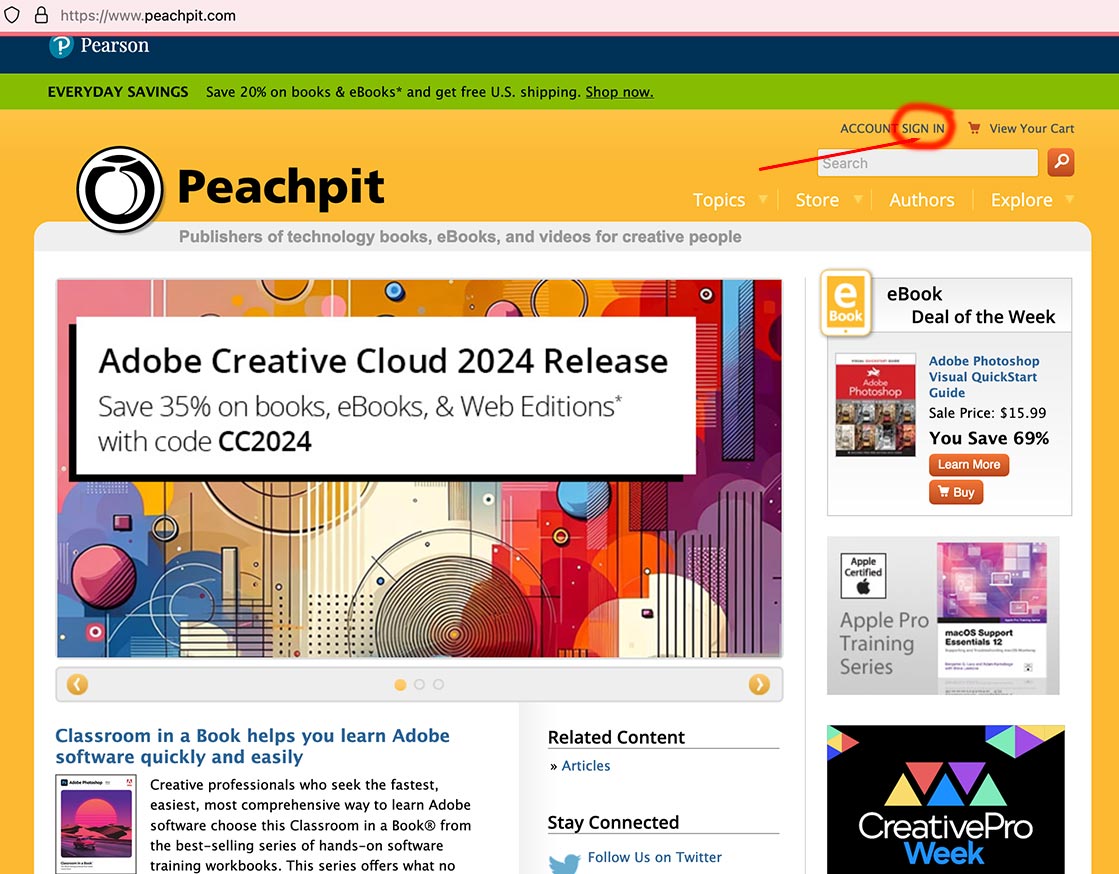Go back with carousel left arrow
1119x874 pixels.
tap(77, 684)
